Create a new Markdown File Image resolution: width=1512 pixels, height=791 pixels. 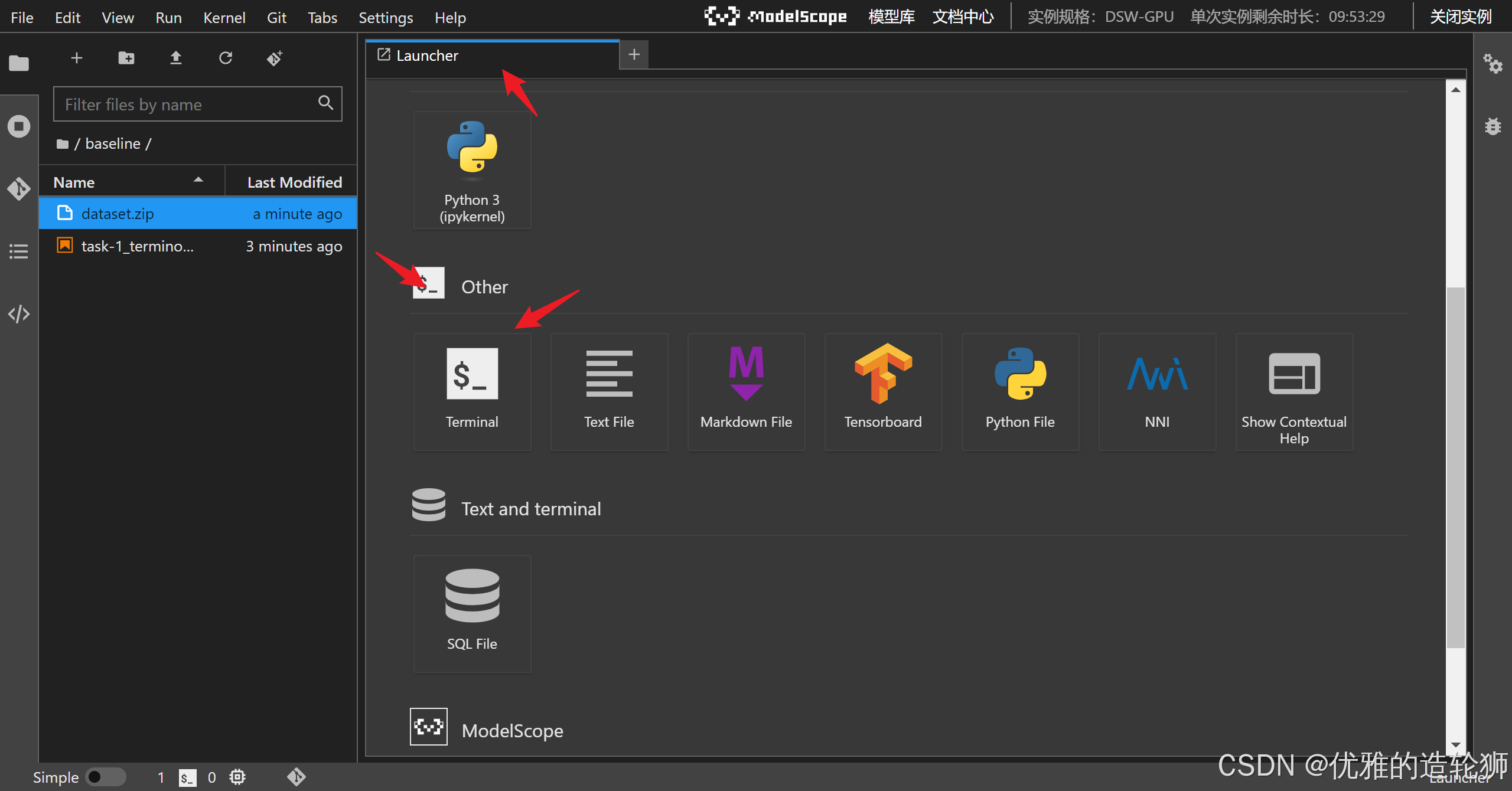746,391
